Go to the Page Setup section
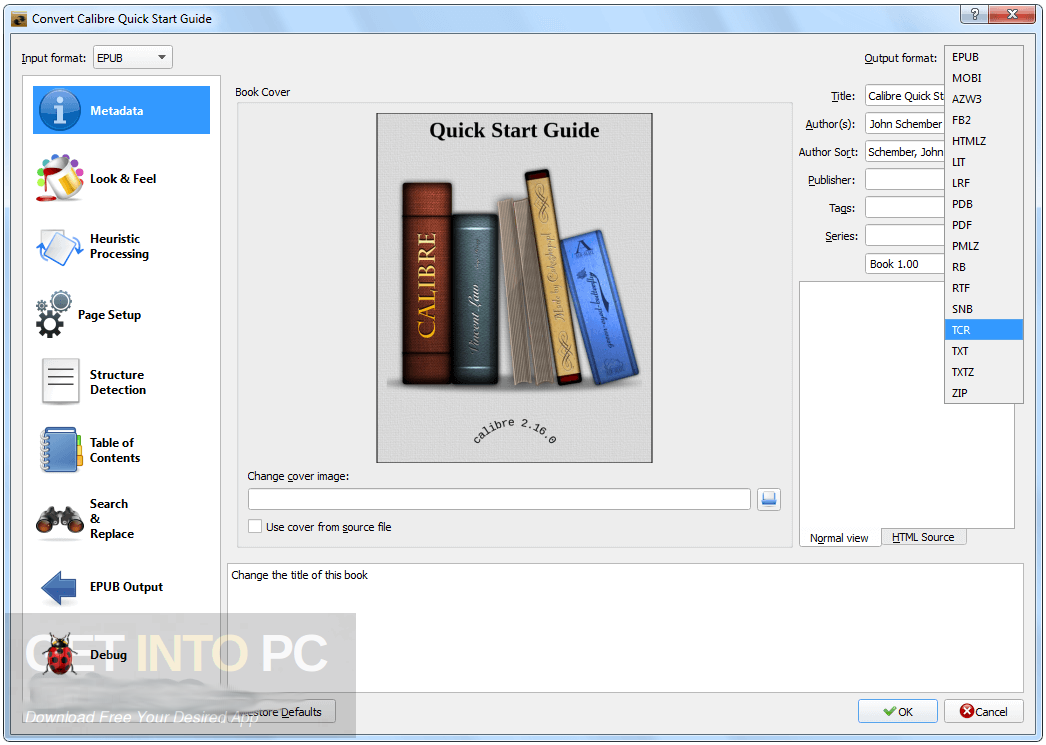Image resolution: width=1046 pixels, height=745 pixels. click(x=121, y=314)
